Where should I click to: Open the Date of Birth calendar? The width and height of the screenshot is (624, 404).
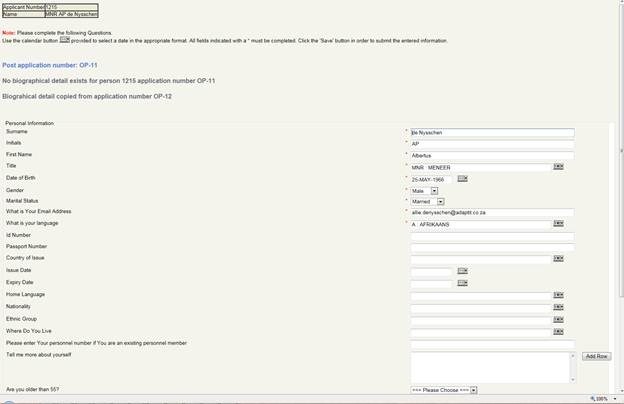(x=463, y=179)
